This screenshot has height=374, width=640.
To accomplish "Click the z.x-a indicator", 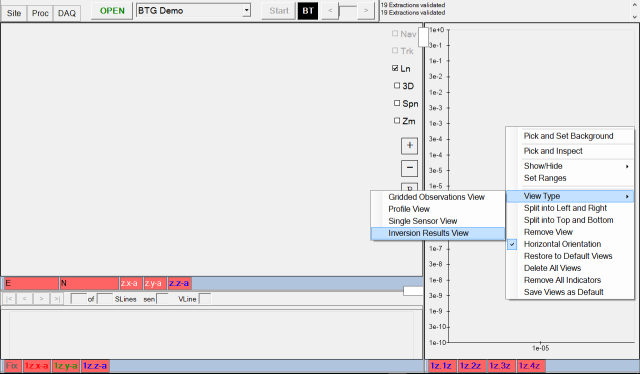I will [131, 283].
